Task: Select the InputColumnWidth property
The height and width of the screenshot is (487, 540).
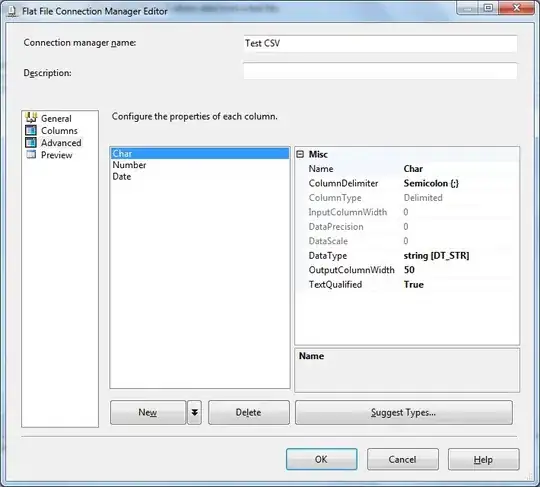Action: 407,212
